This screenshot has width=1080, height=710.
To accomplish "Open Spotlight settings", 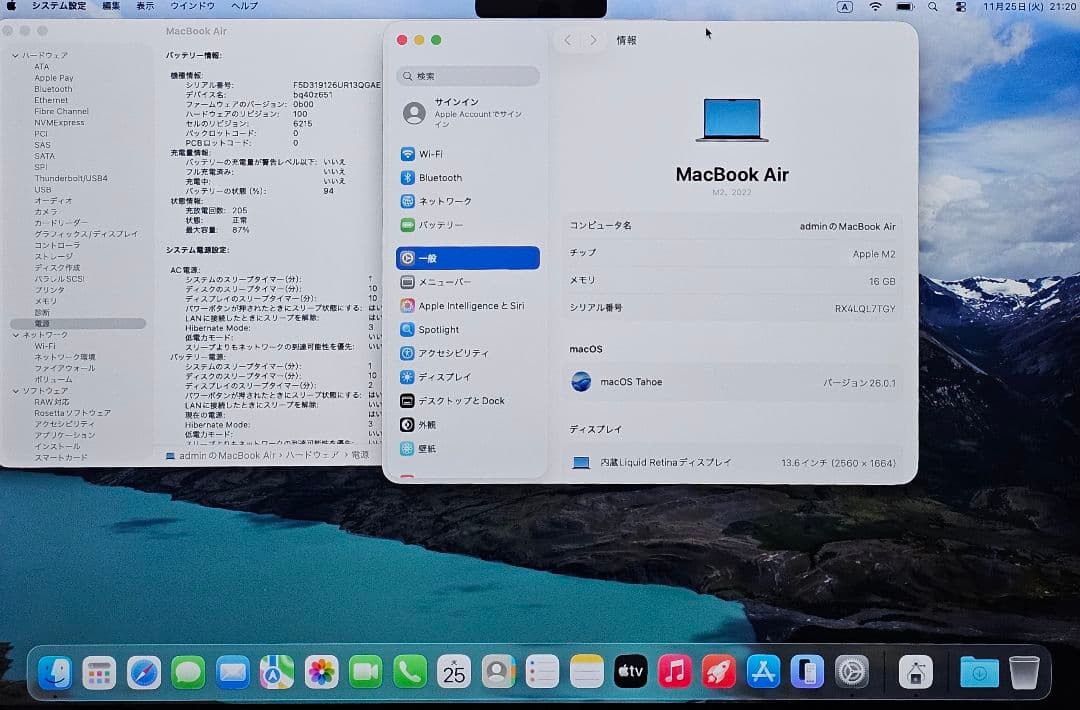I will pyautogui.click(x=438, y=329).
